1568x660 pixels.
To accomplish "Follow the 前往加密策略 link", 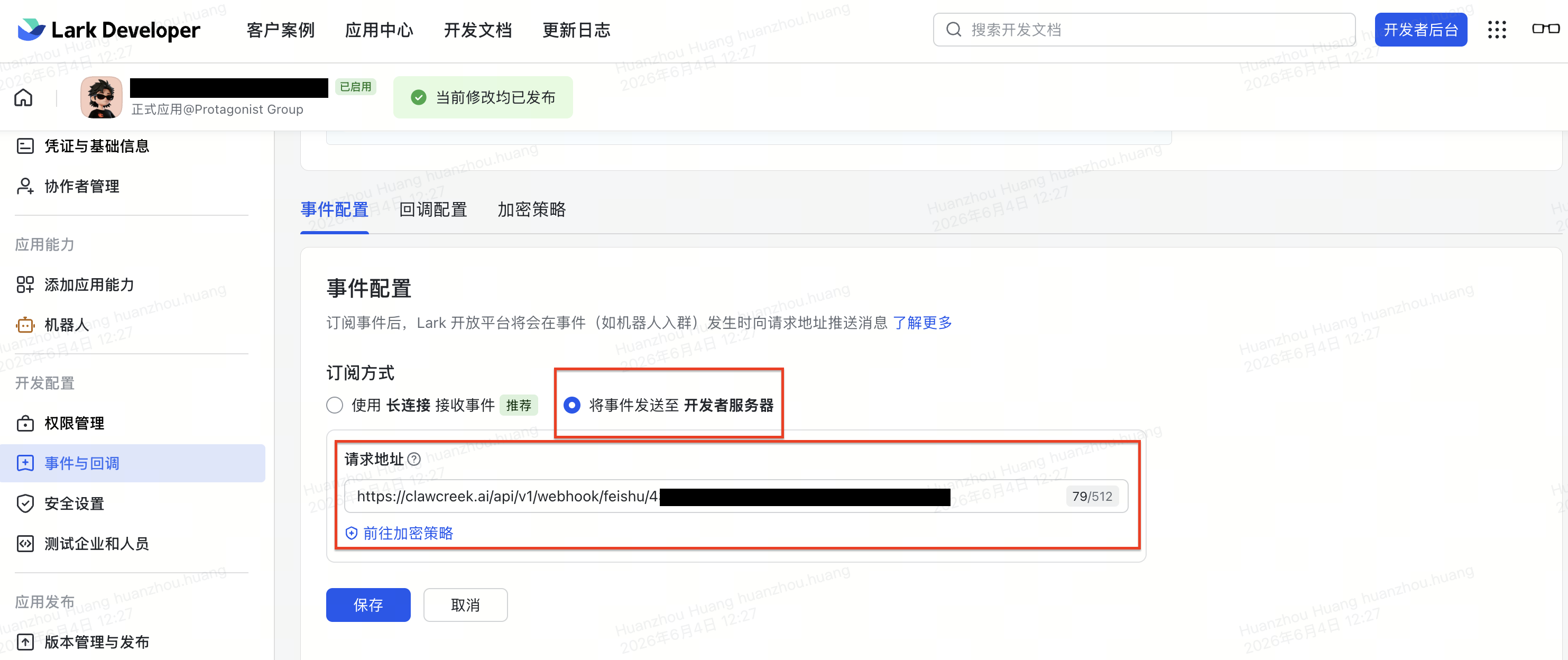I will (x=409, y=534).
